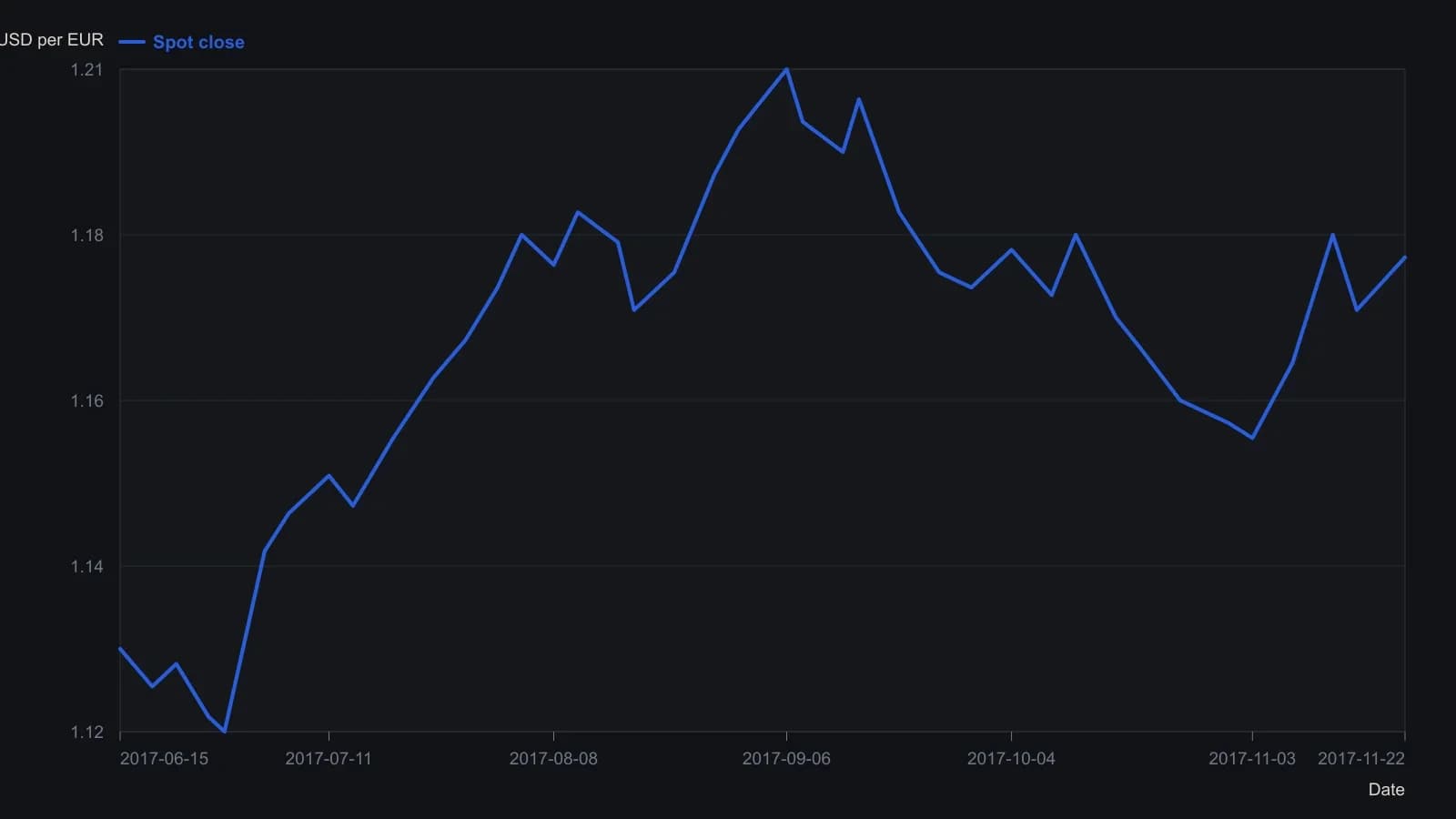Click the 2017-08-08 date label
Viewport: 1456px width, 819px height.
(x=553, y=759)
